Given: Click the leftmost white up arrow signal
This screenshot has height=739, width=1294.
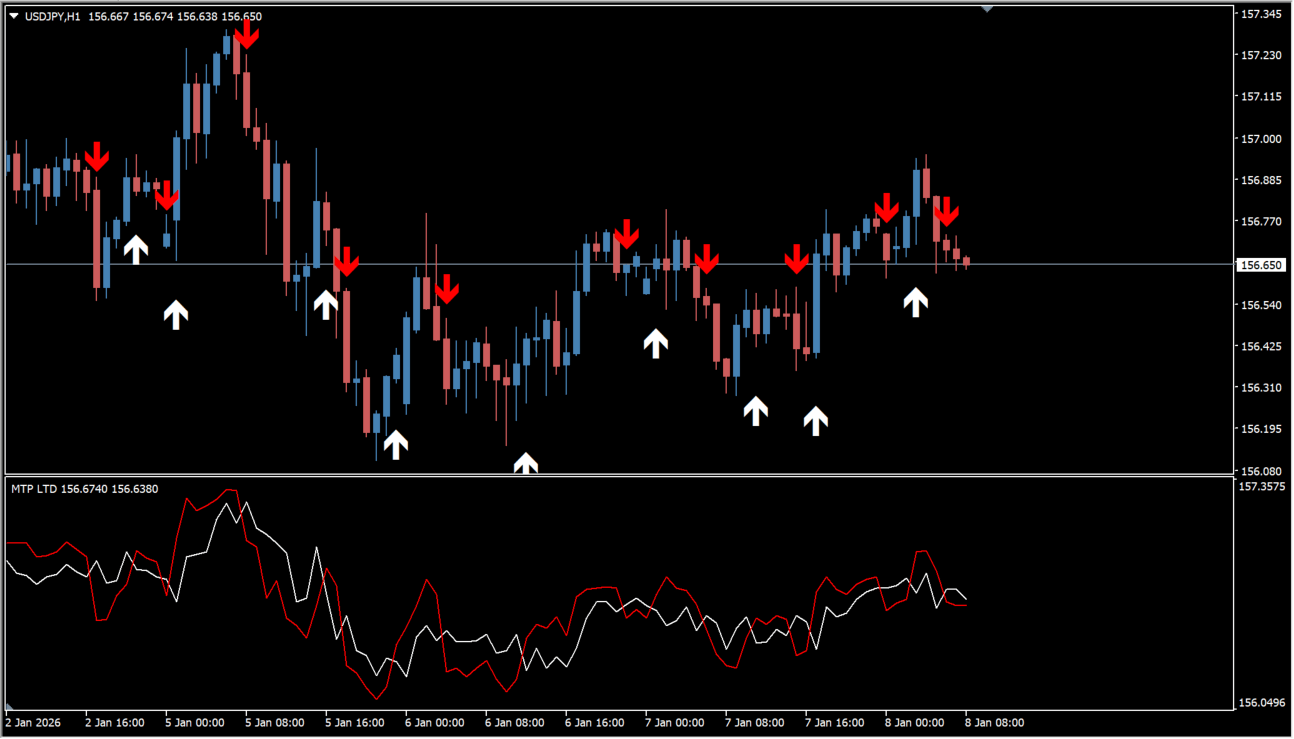Looking at the screenshot, I should [x=135, y=248].
